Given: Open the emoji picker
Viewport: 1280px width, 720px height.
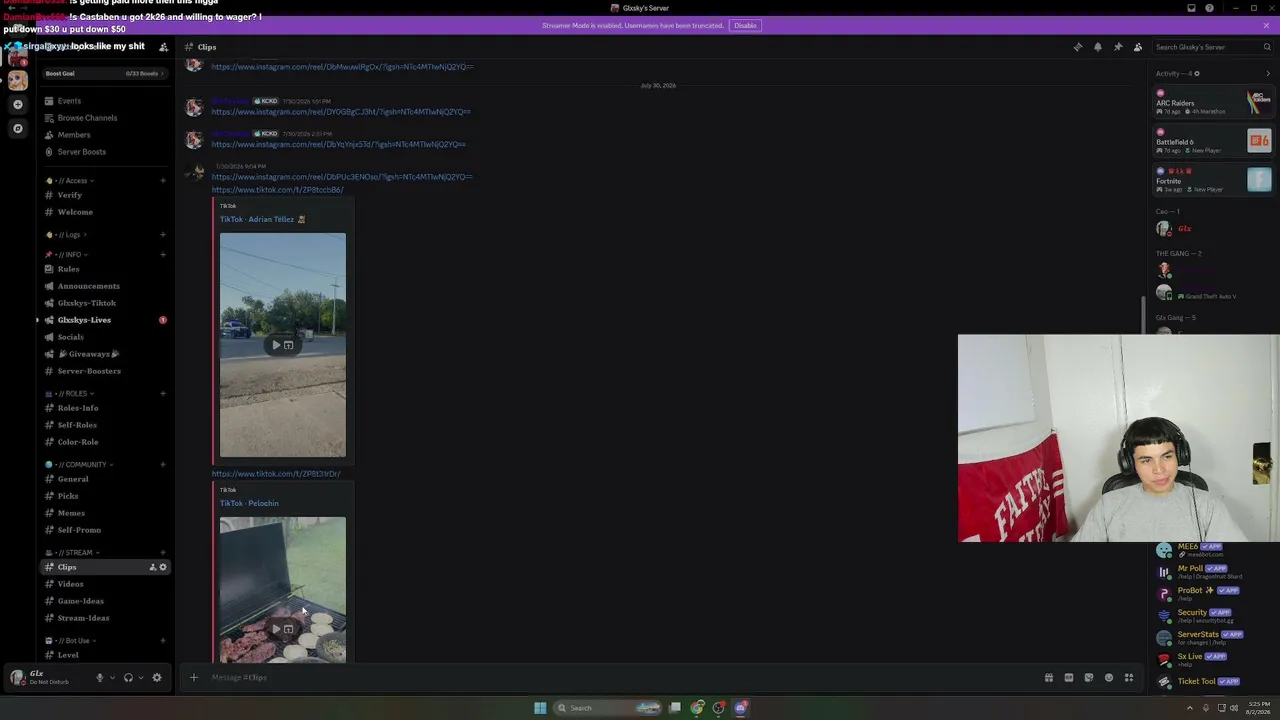Looking at the screenshot, I should coord(1109,677).
